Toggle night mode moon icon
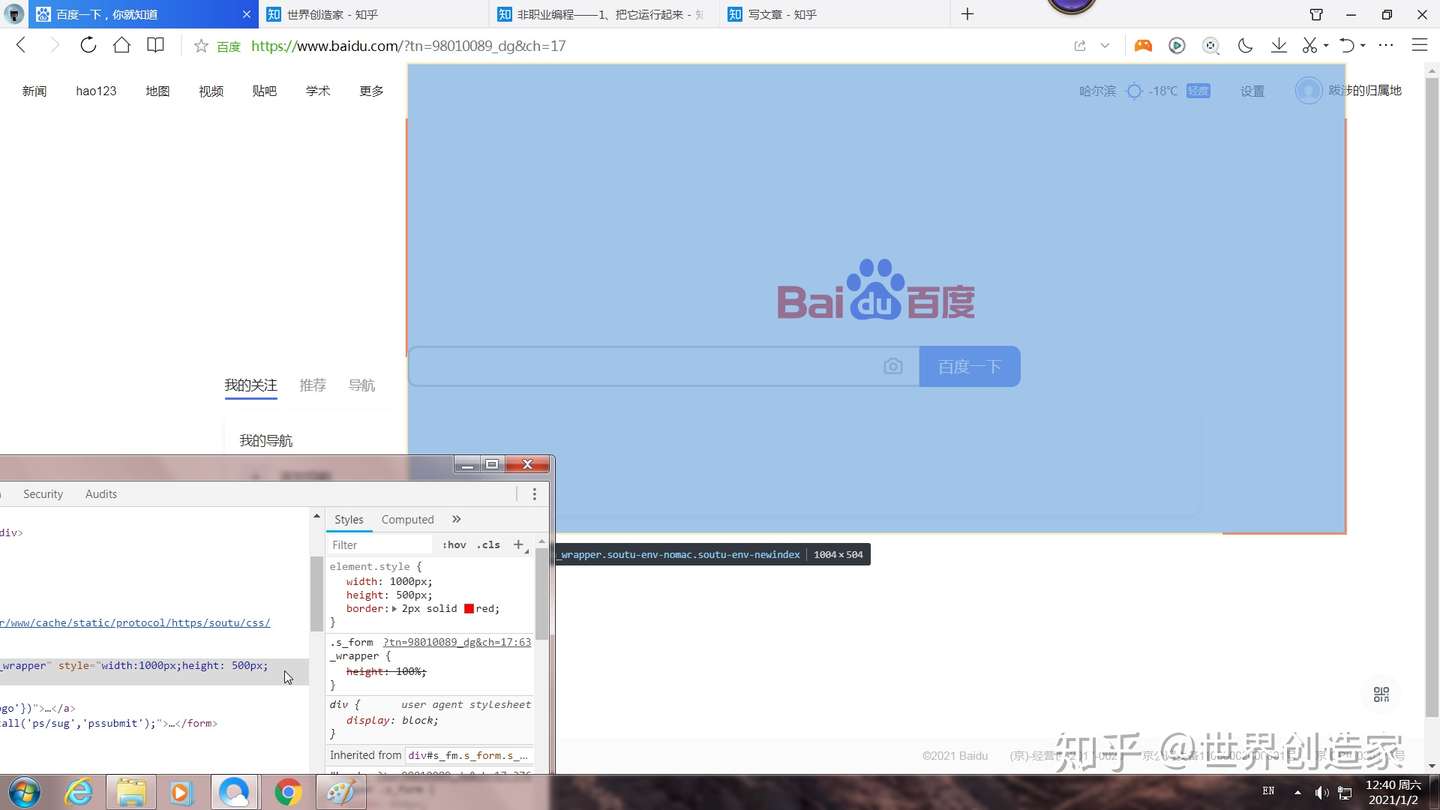The image size is (1440, 810). click(x=1245, y=45)
